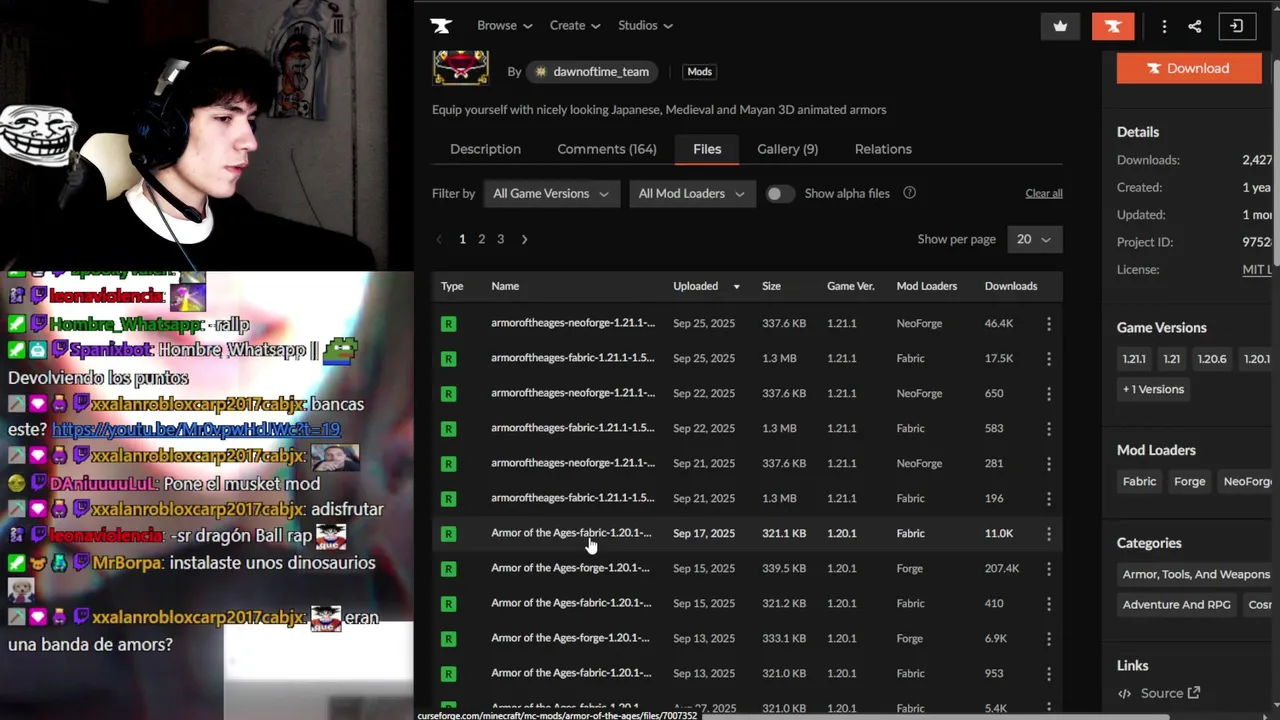
Task: Open Armor of the Ages-forge file from Sep 15
Action: [570, 568]
